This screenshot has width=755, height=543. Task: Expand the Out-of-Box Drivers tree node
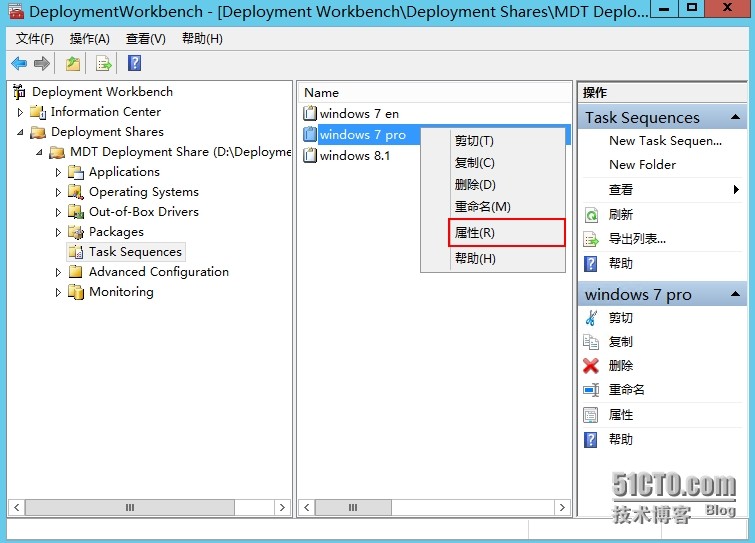(x=58, y=212)
